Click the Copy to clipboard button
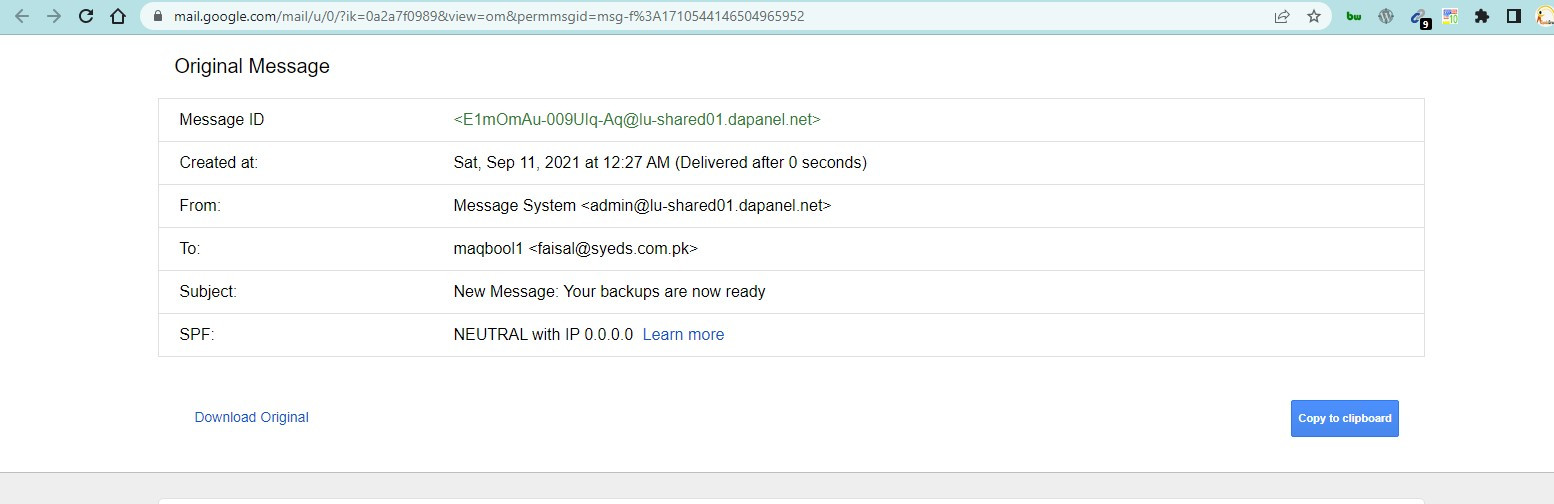1554x504 pixels. tap(1344, 419)
